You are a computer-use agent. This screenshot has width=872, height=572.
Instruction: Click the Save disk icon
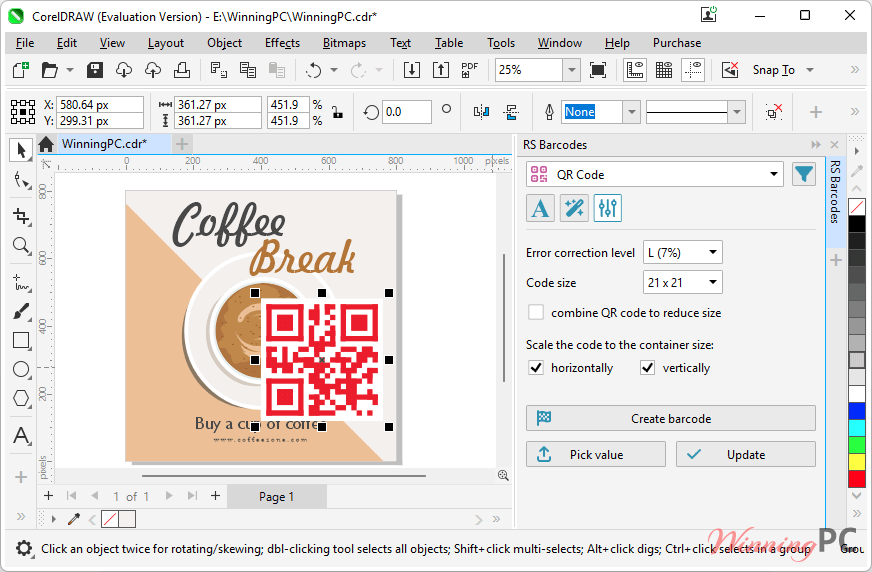95,70
